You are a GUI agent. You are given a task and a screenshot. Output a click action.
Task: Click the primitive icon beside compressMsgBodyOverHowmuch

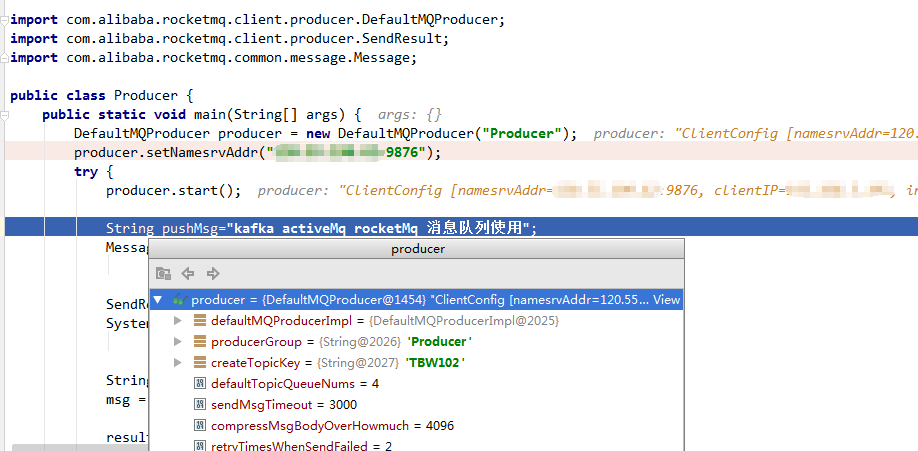(200, 426)
